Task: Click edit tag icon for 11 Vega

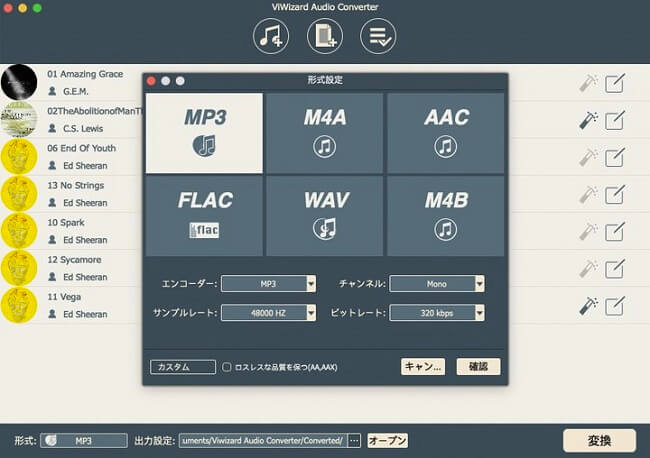Action: pyautogui.click(x=614, y=306)
